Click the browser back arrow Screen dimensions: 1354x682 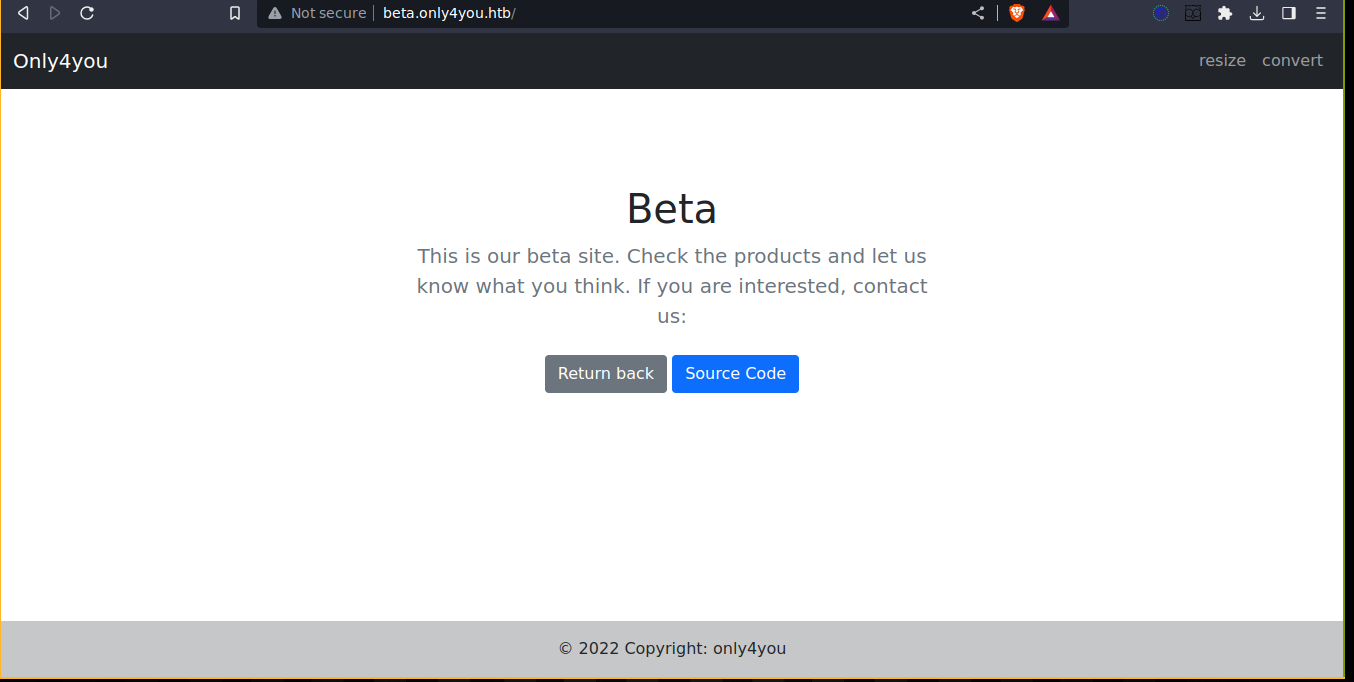tap(23, 13)
